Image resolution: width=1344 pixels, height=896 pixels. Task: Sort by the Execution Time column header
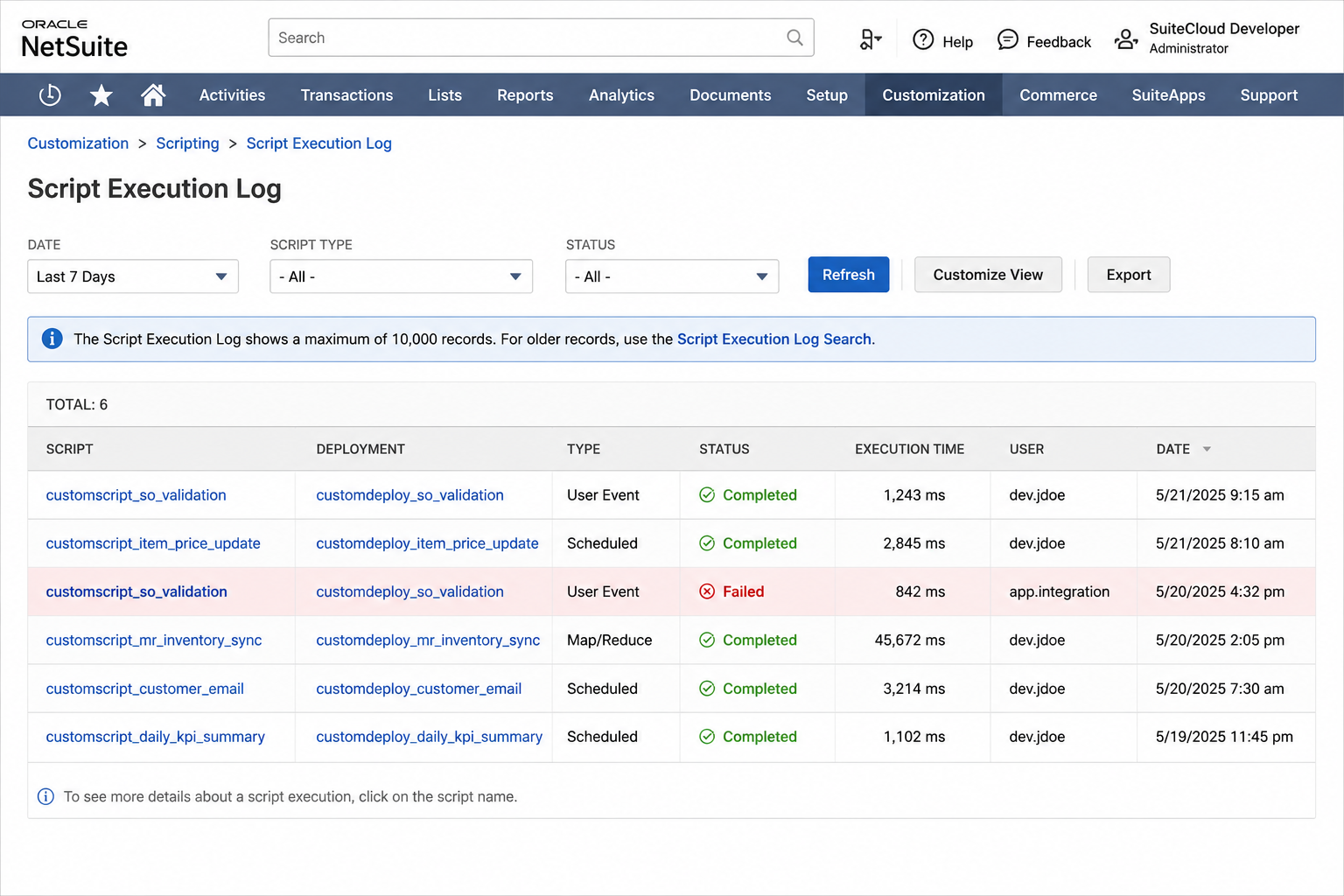pyautogui.click(x=909, y=449)
